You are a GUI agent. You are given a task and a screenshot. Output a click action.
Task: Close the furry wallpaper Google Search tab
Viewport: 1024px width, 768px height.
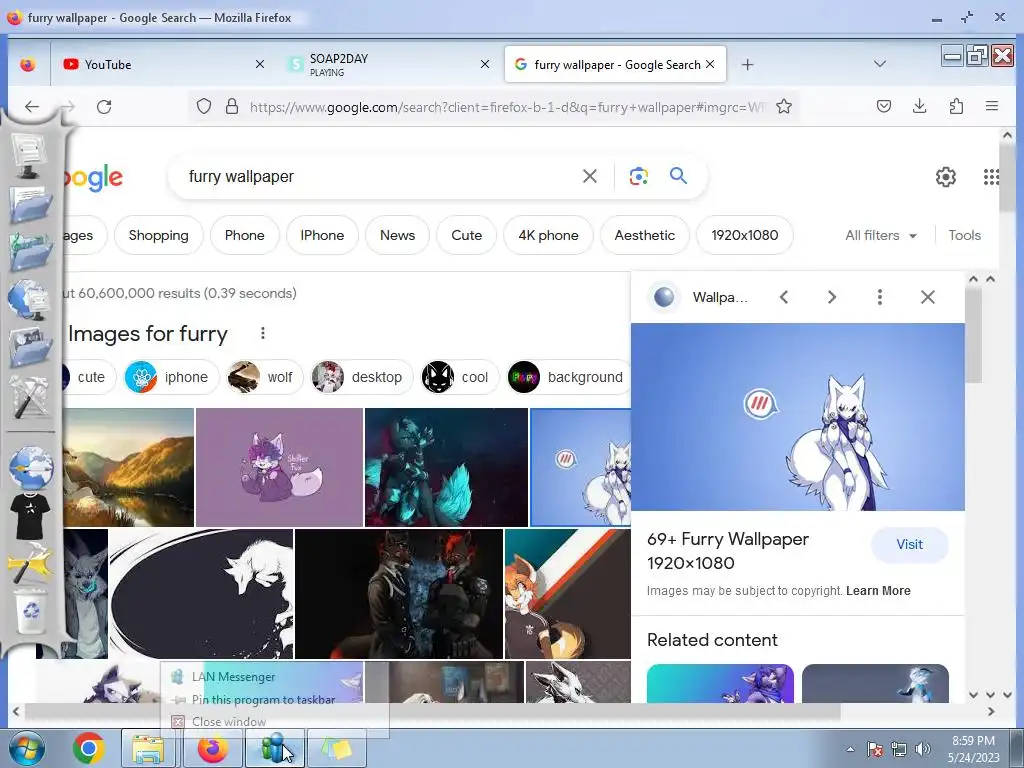pyautogui.click(x=711, y=64)
